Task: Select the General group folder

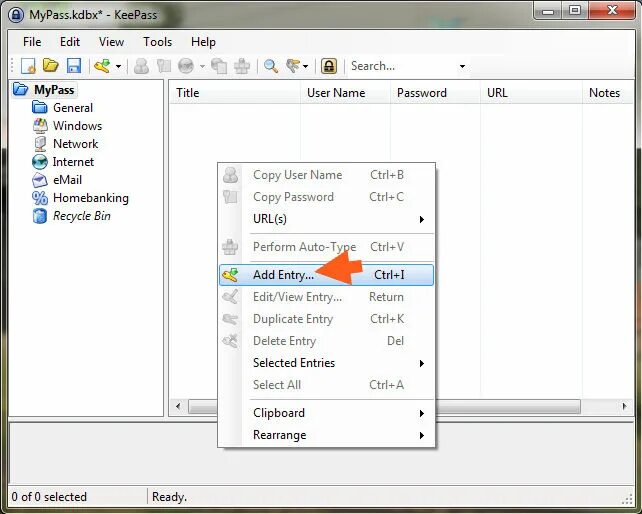Action: (x=73, y=108)
